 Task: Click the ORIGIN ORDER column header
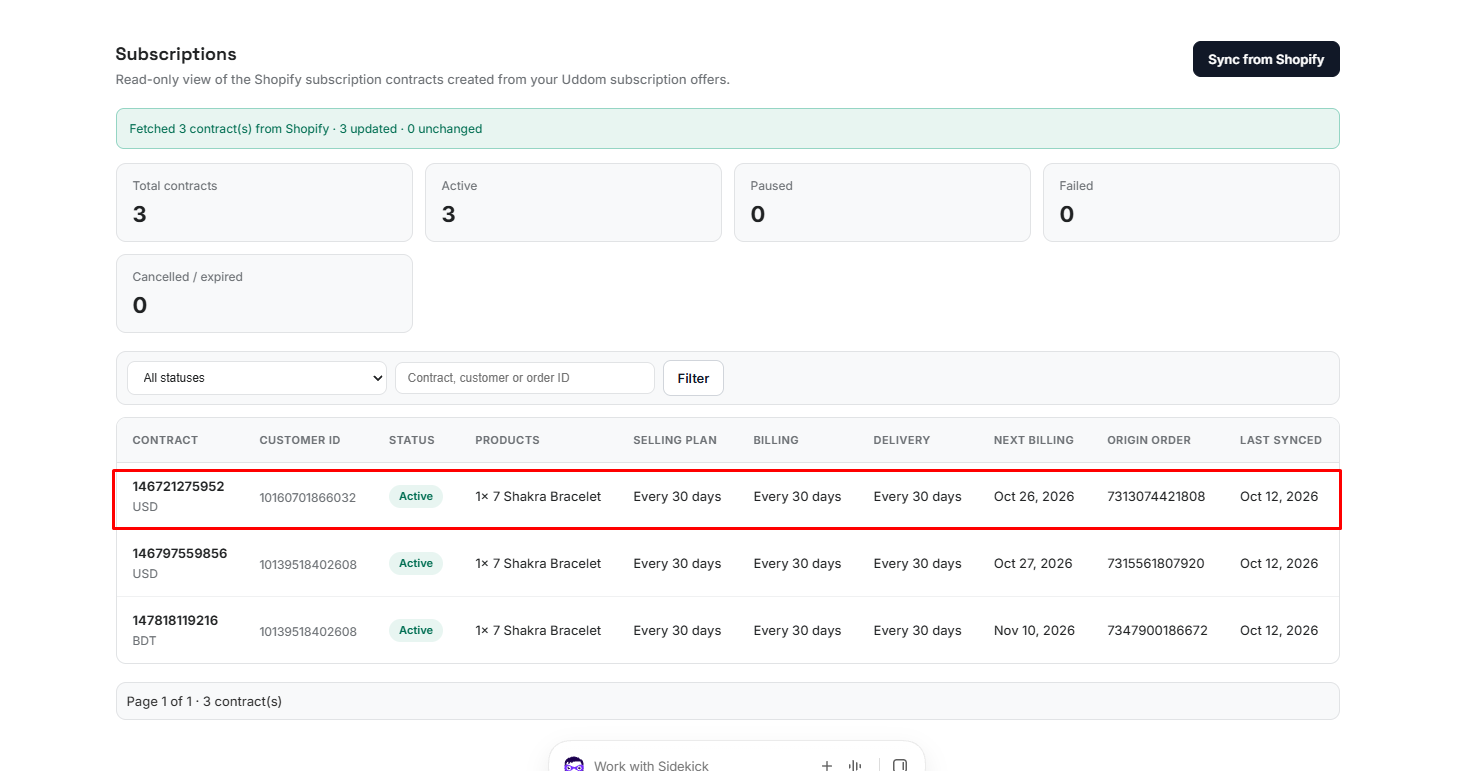click(x=1149, y=440)
